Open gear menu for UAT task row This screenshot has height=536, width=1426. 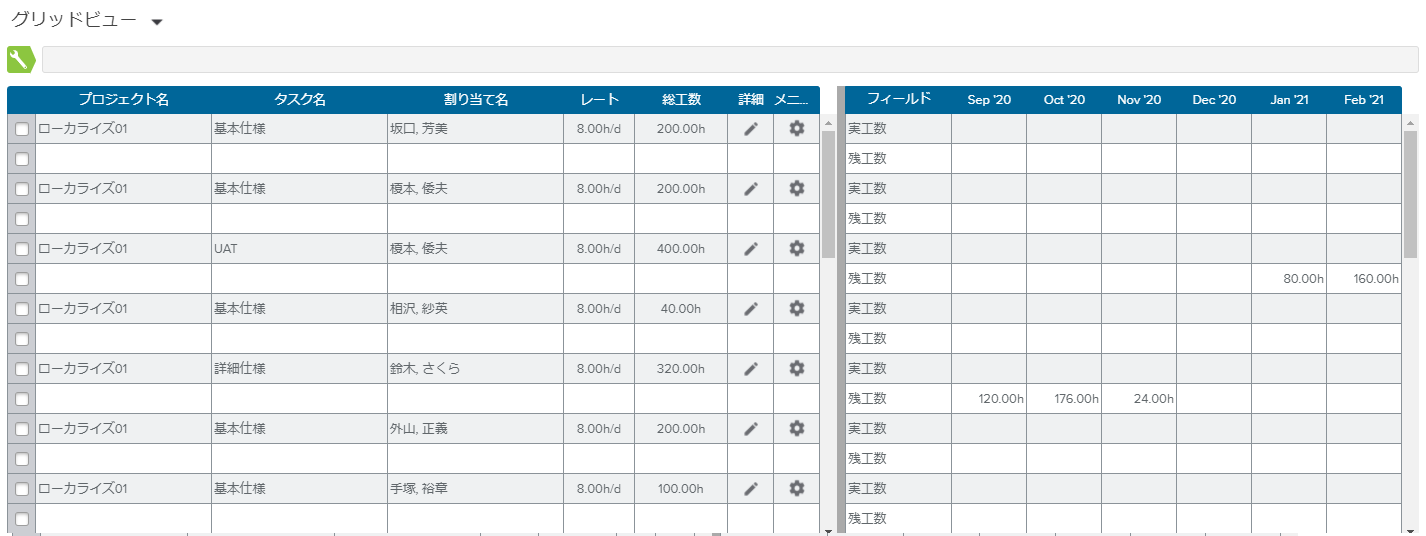(797, 249)
